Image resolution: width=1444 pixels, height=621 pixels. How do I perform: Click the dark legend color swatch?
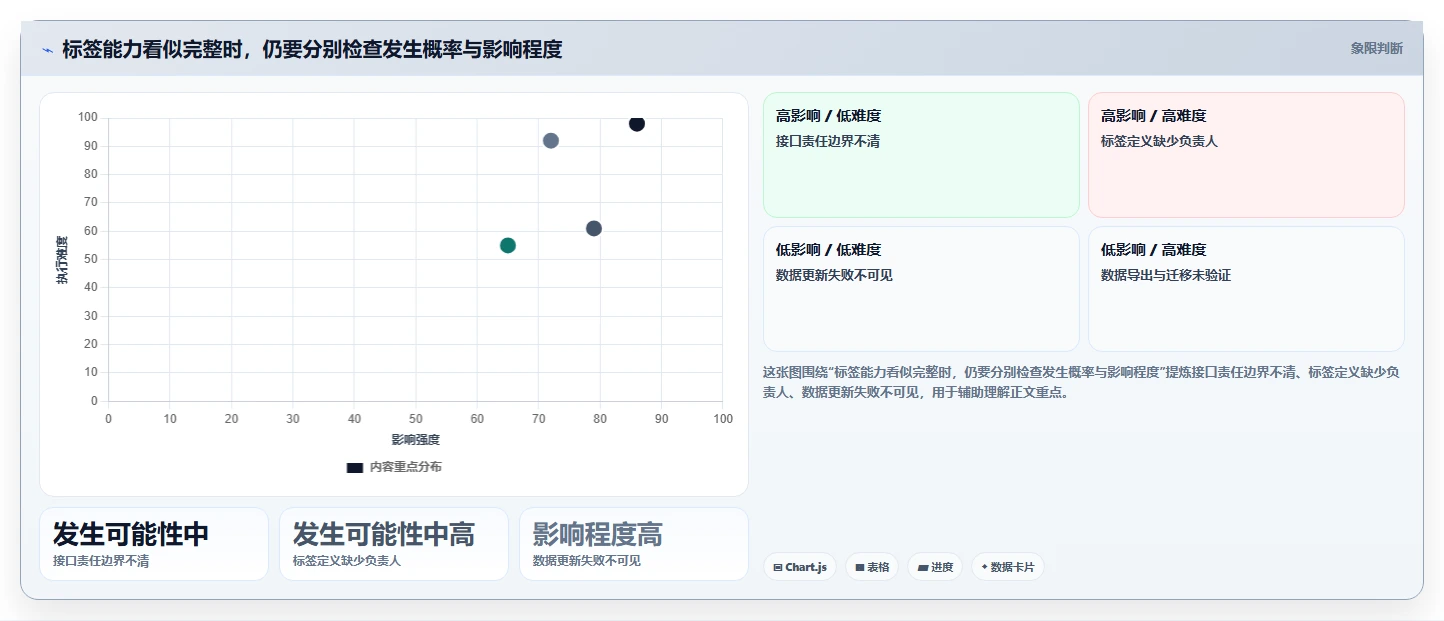[355, 468]
